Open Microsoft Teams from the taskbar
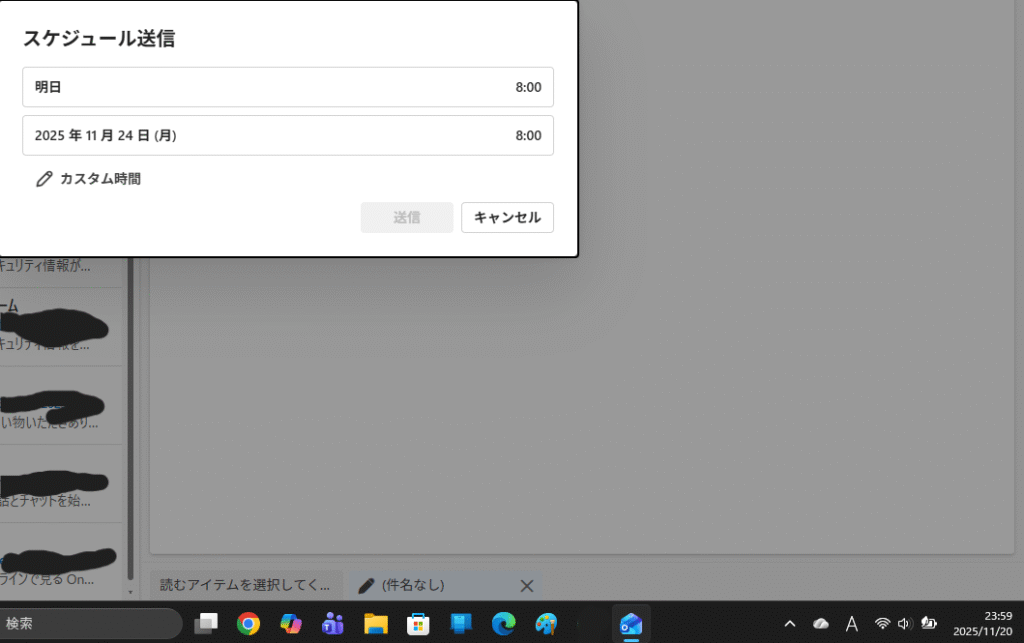1024x643 pixels. coord(333,624)
